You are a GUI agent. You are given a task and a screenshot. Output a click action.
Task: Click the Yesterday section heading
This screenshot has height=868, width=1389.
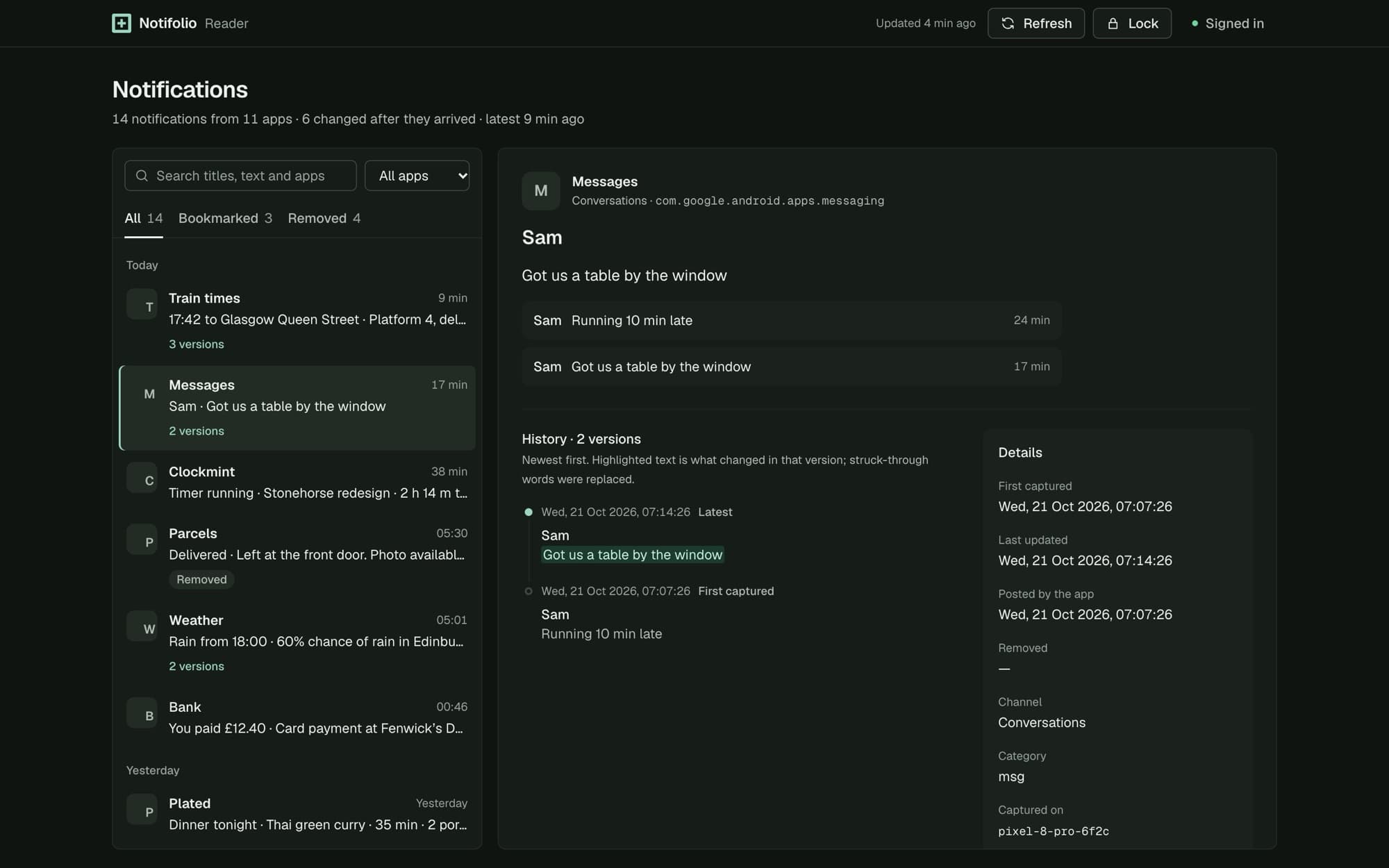(153, 770)
